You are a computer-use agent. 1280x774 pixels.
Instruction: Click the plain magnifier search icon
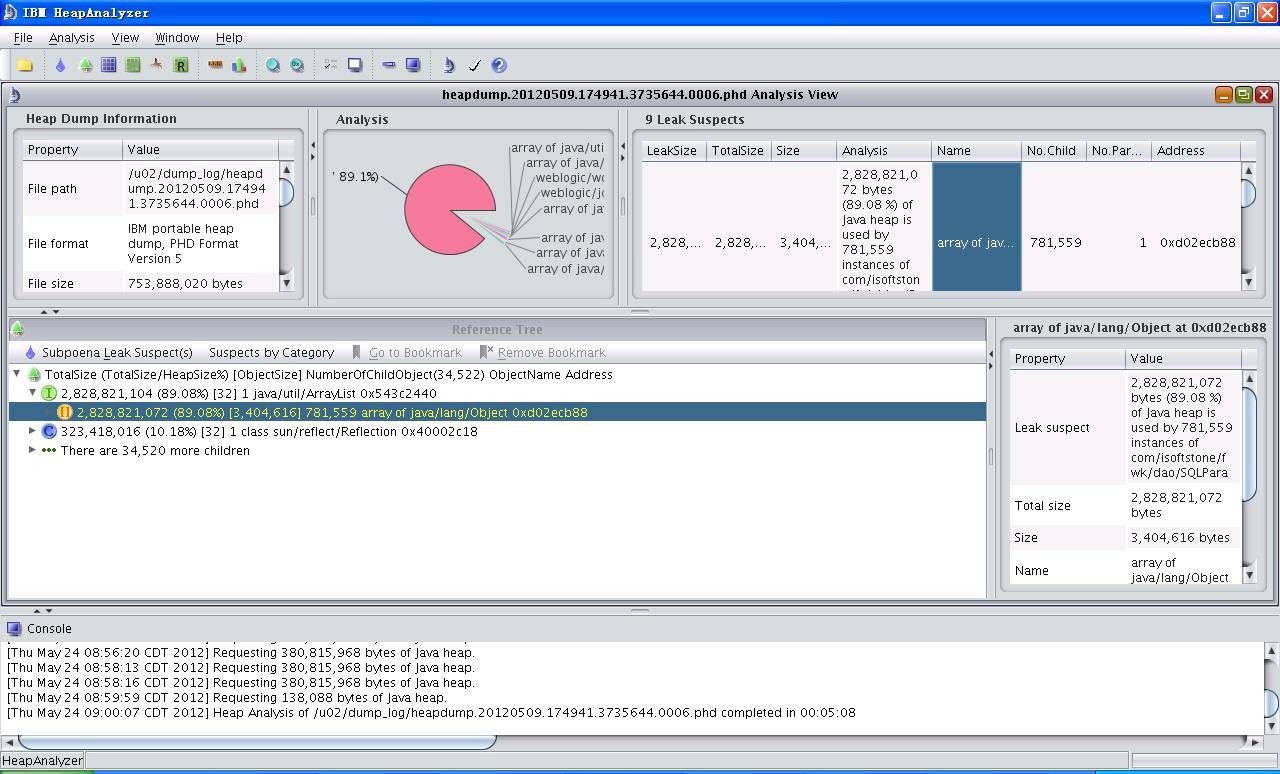273,65
